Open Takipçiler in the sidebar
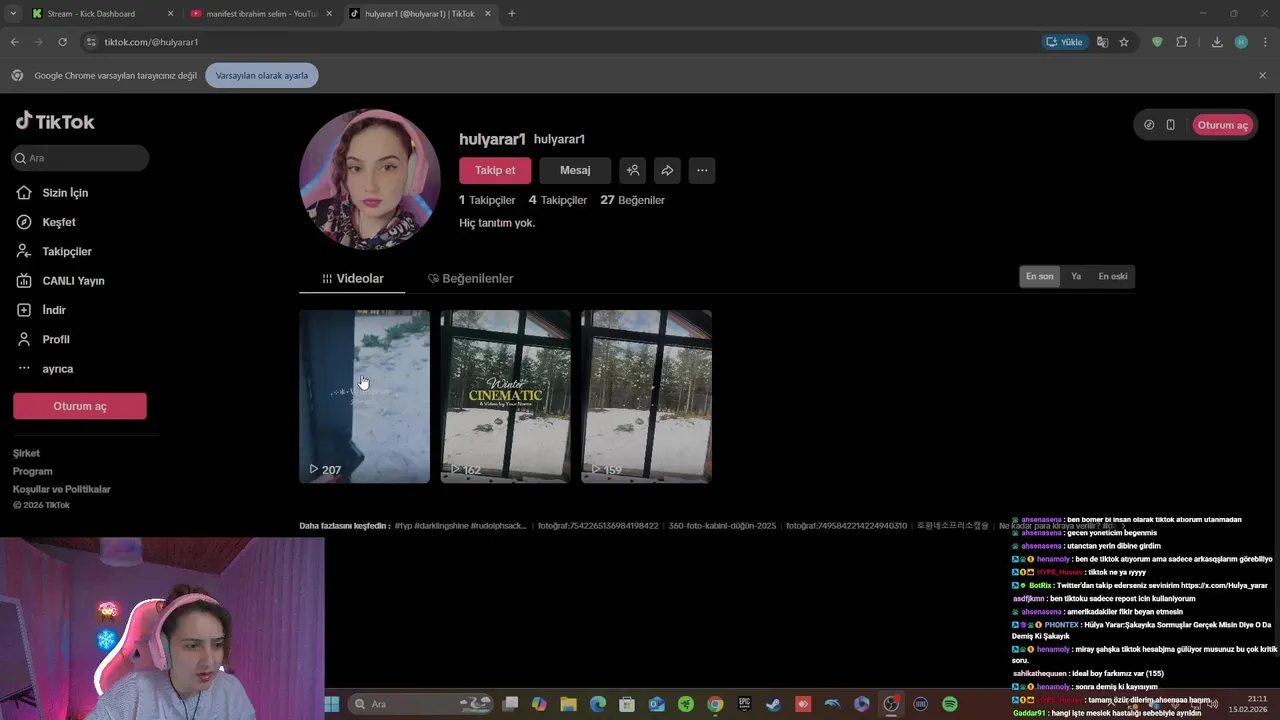 click(x=67, y=251)
